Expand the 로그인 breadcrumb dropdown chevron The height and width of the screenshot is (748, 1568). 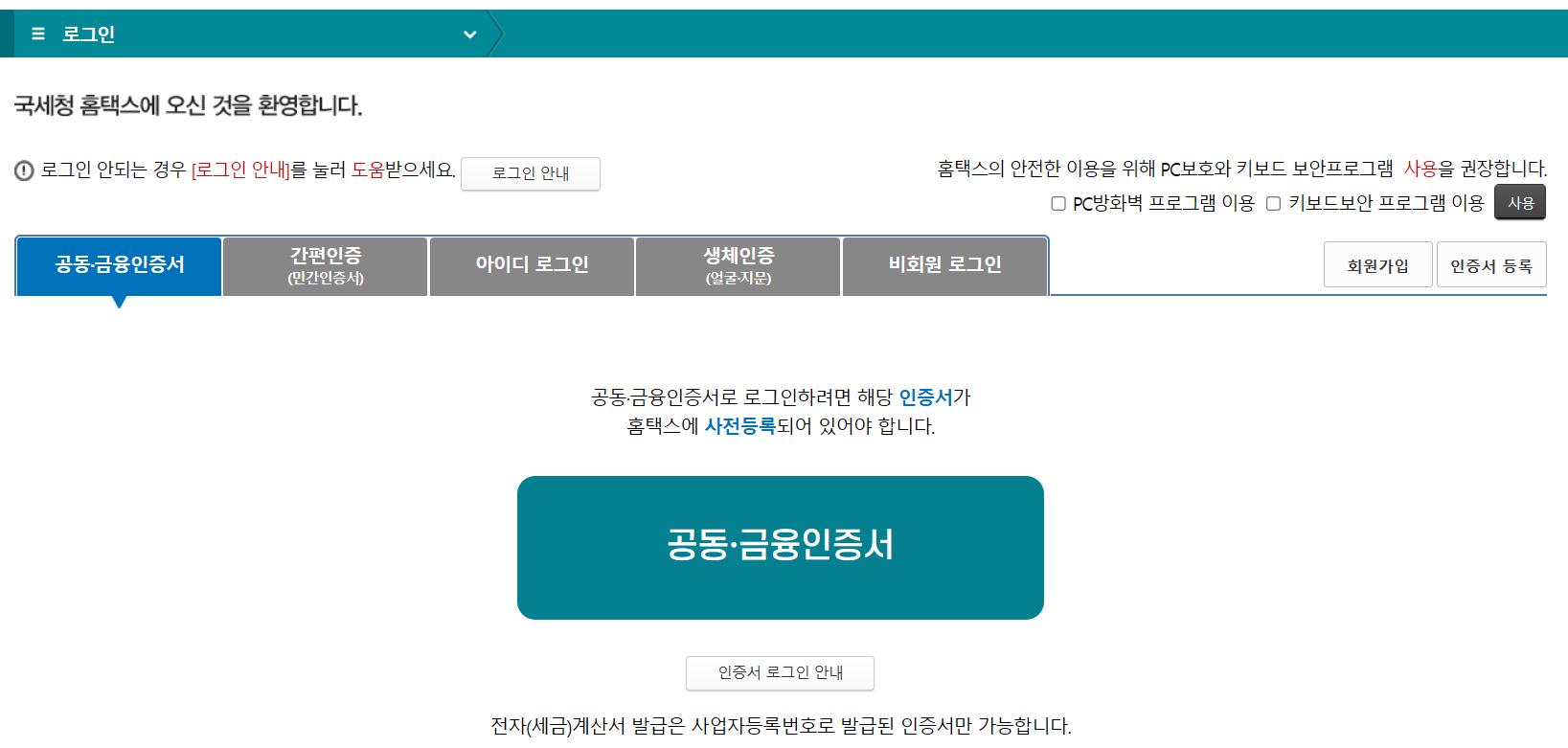tap(469, 34)
